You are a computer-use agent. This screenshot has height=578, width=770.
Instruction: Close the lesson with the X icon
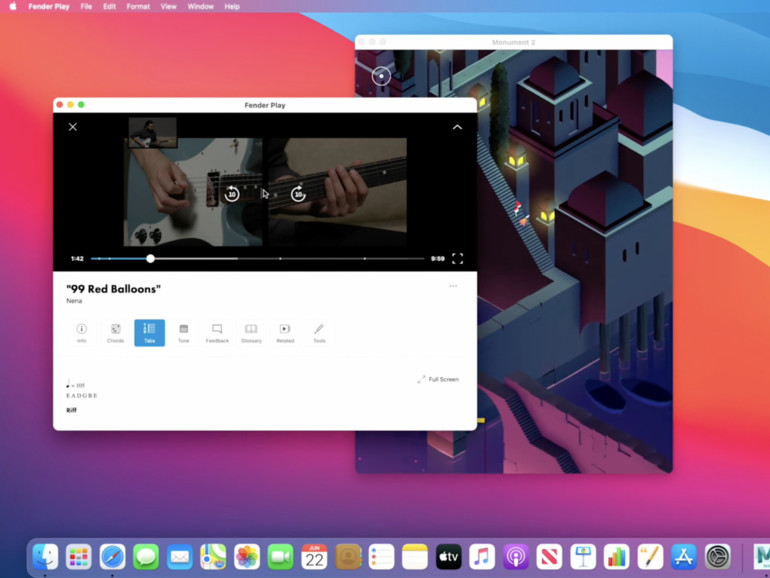click(x=73, y=127)
